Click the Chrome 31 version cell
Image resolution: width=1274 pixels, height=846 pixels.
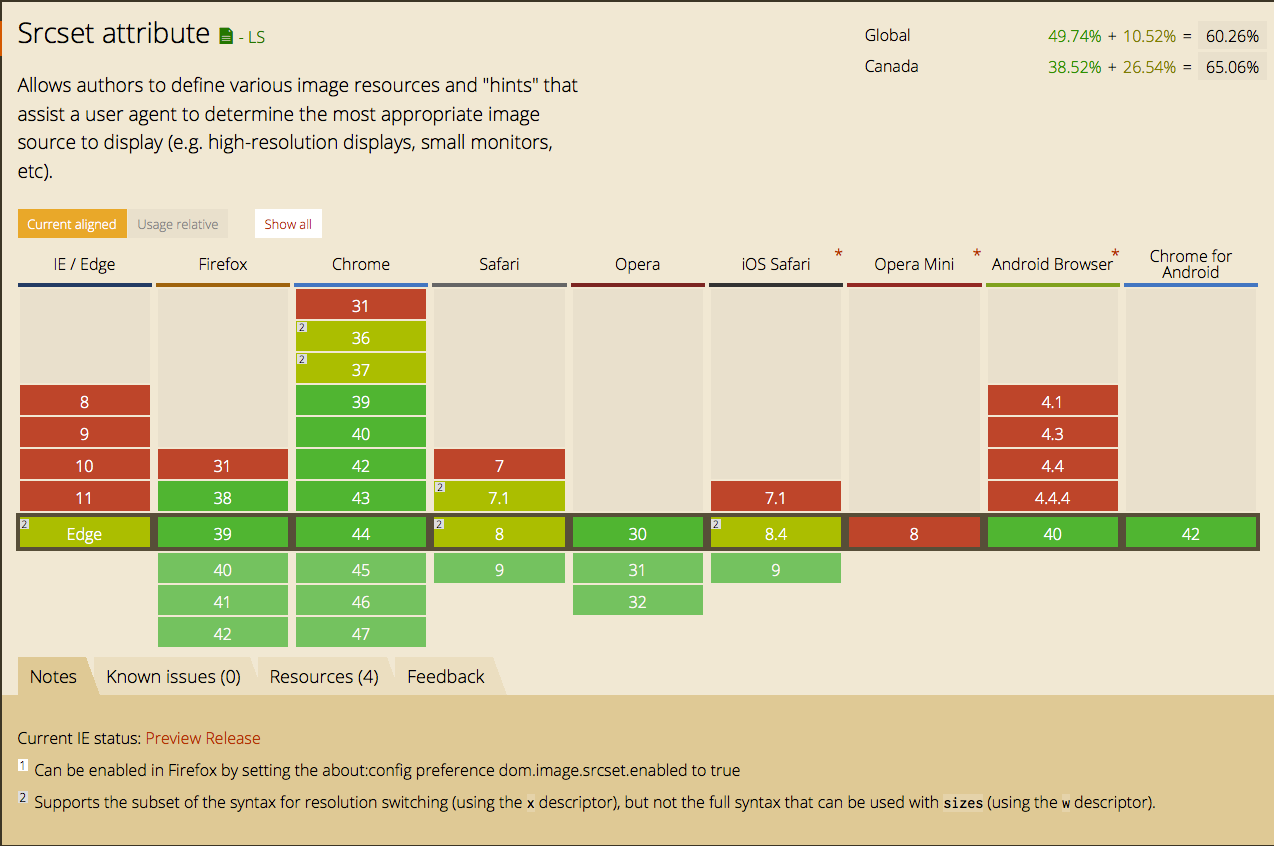coord(361,305)
